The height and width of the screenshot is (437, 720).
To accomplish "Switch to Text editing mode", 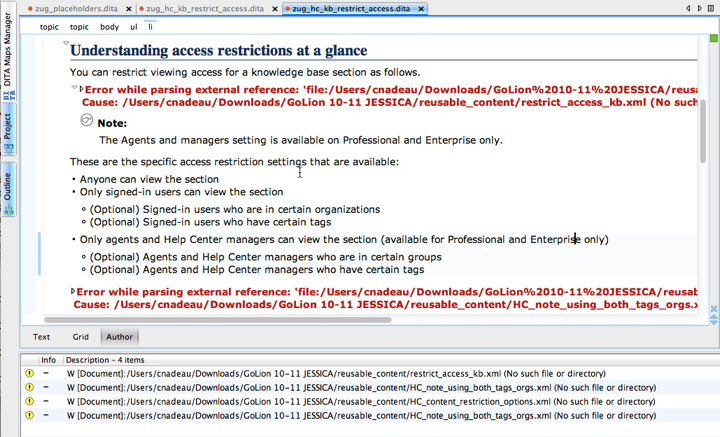I will (41, 337).
